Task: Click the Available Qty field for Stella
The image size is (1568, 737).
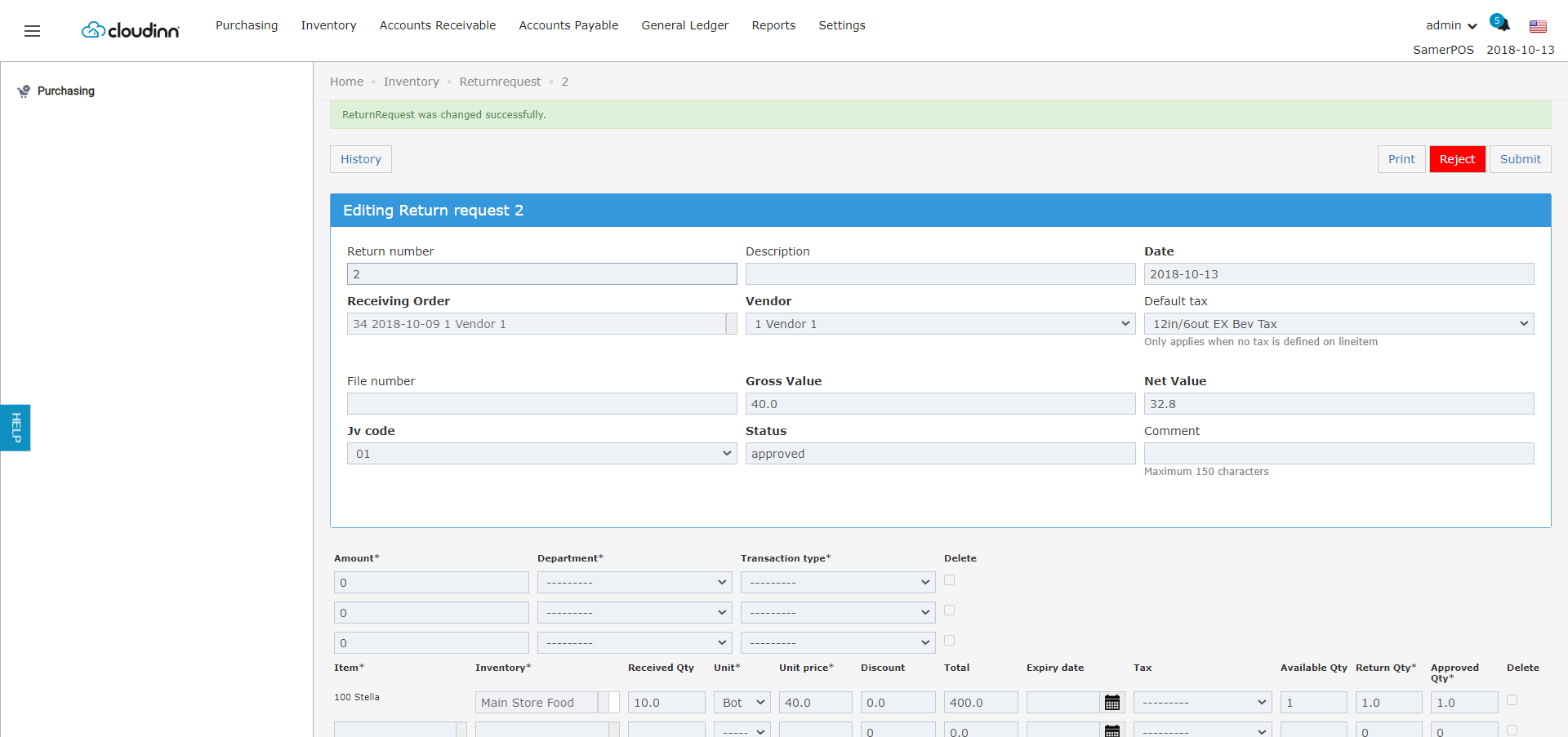Action: [1313, 703]
